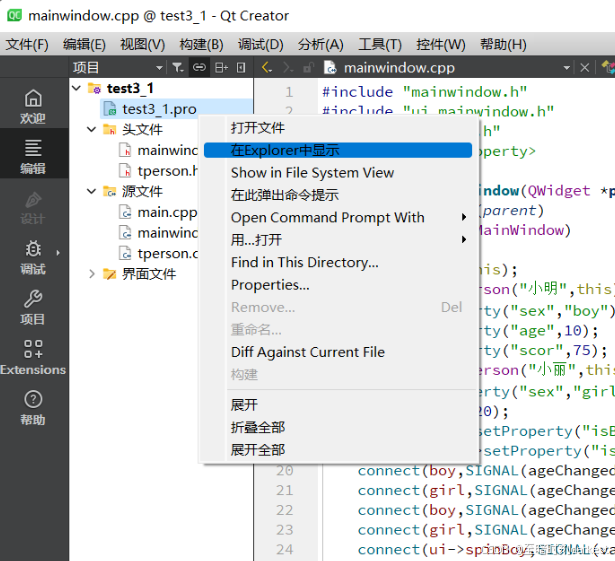Select mainwindow header file under 头文件

coord(167,150)
